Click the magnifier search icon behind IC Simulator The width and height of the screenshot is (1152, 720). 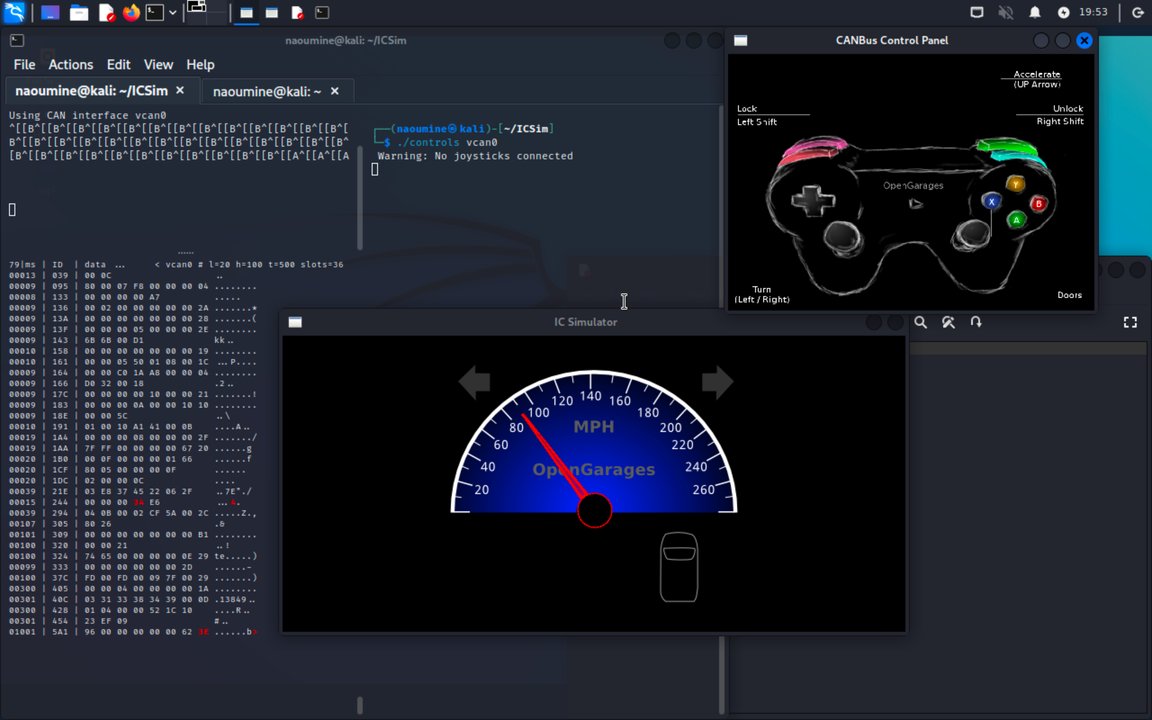[x=920, y=322]
